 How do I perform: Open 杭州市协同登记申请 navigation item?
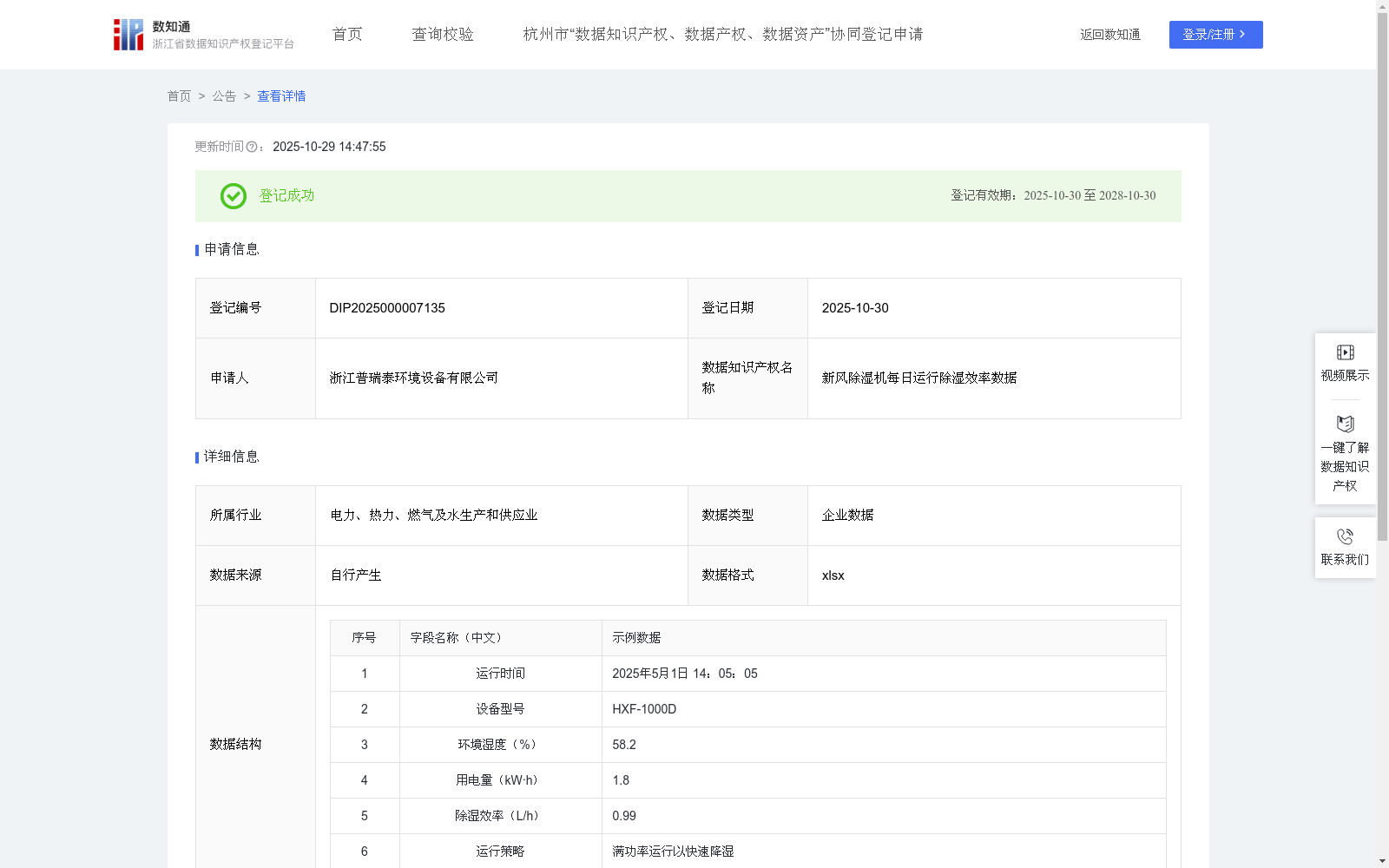click(x=723, y=35)
